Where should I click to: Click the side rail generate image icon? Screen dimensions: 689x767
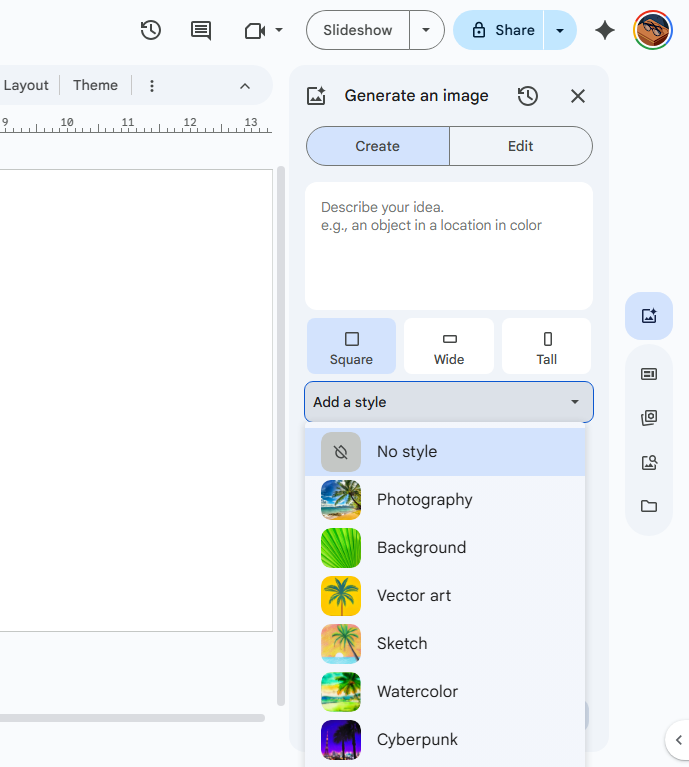(x=649, y=316)
